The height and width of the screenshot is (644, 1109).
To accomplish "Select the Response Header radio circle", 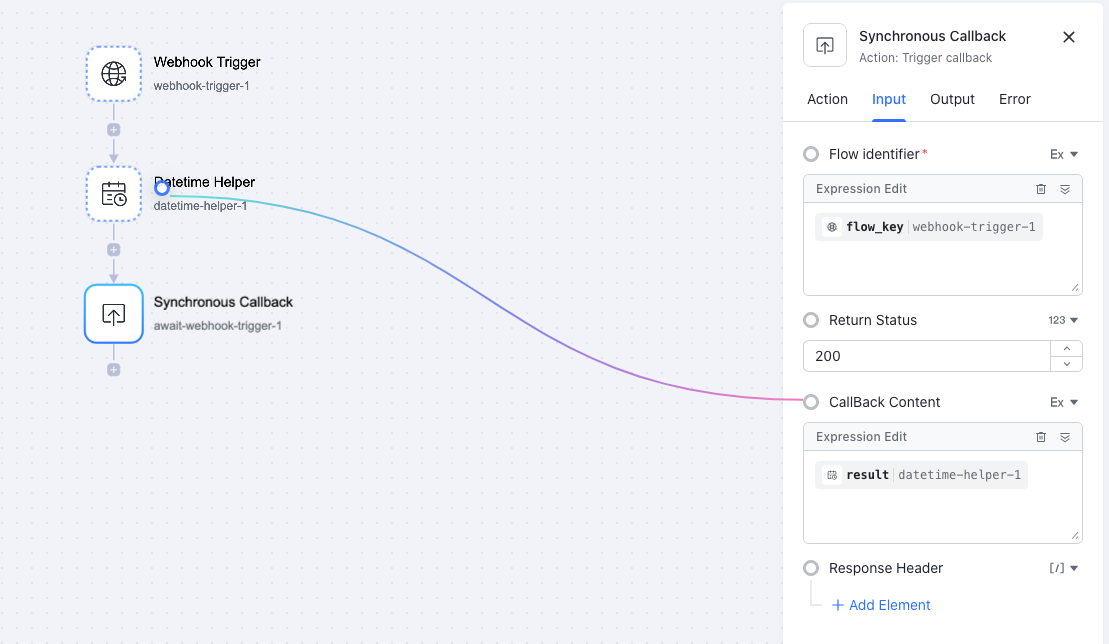I will click(x=810, y=568).
